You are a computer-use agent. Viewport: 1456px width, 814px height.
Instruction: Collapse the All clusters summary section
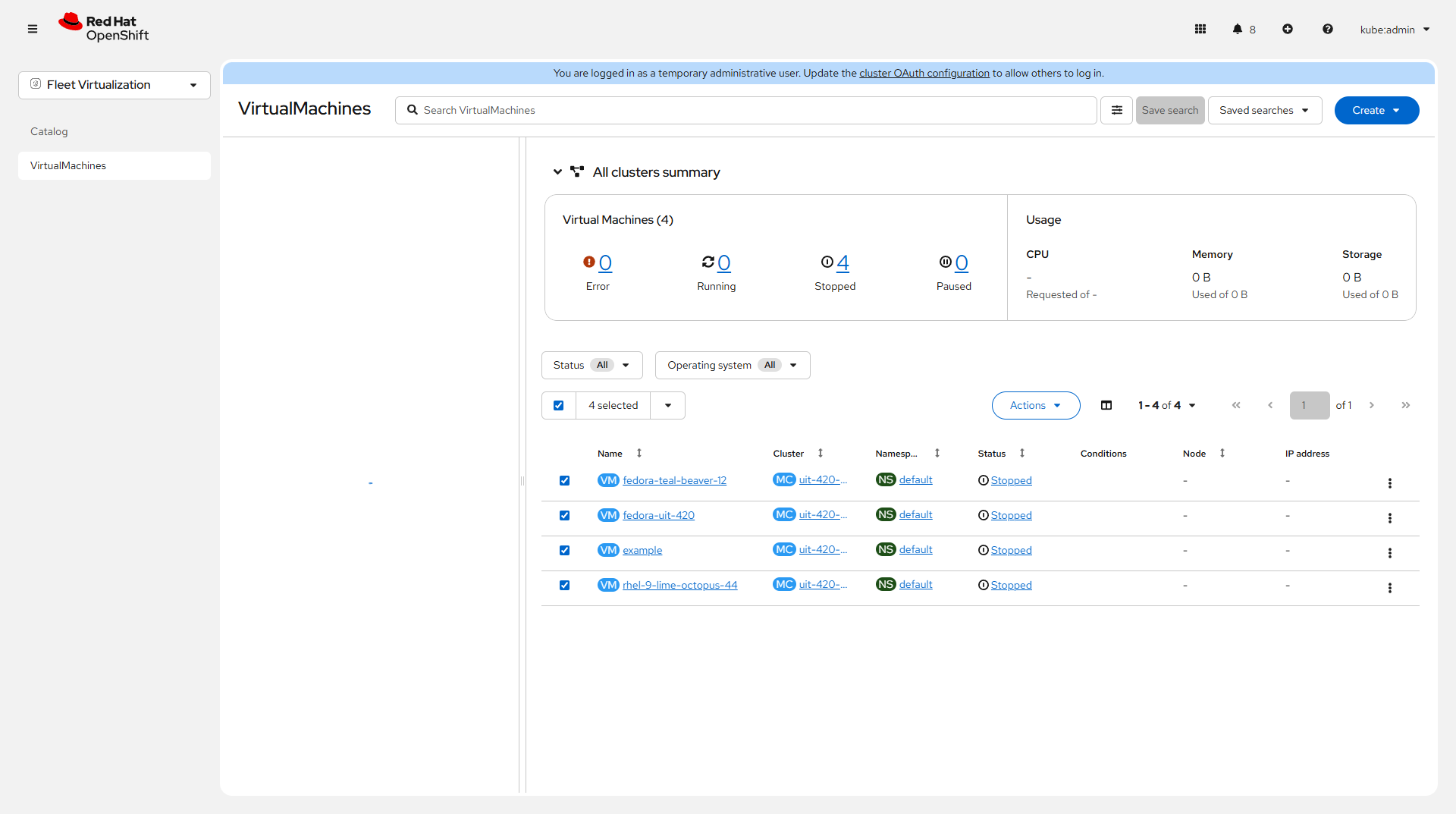pos(557,172)
